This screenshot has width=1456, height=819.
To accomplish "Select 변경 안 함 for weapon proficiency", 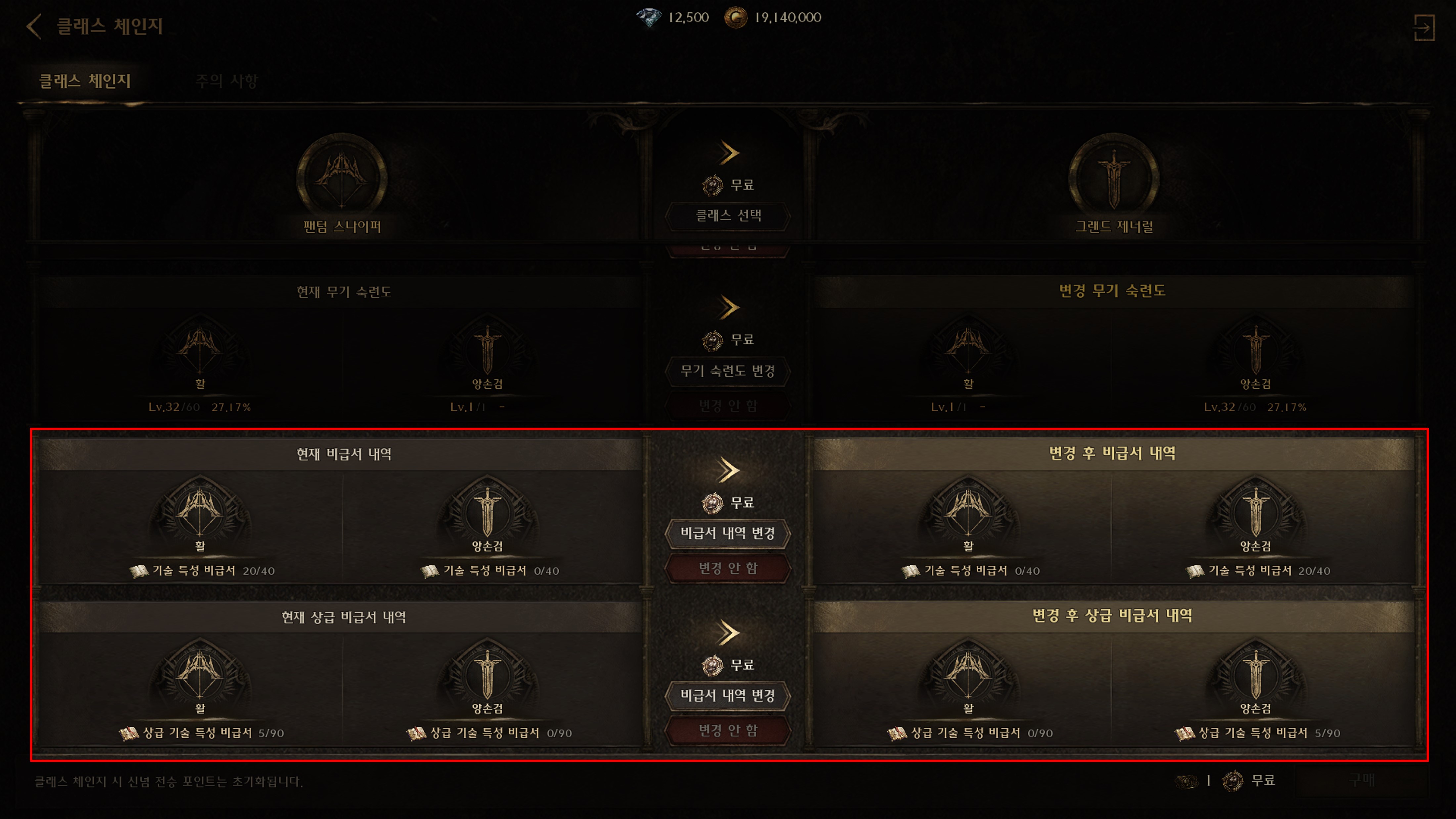I will pos(728,406).
